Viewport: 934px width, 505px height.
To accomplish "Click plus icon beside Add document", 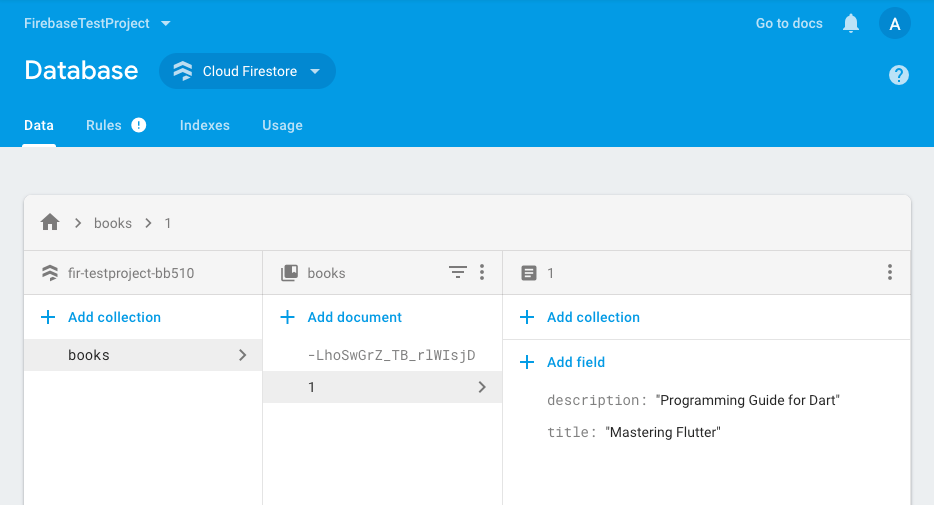I will [x=287, y=317].
